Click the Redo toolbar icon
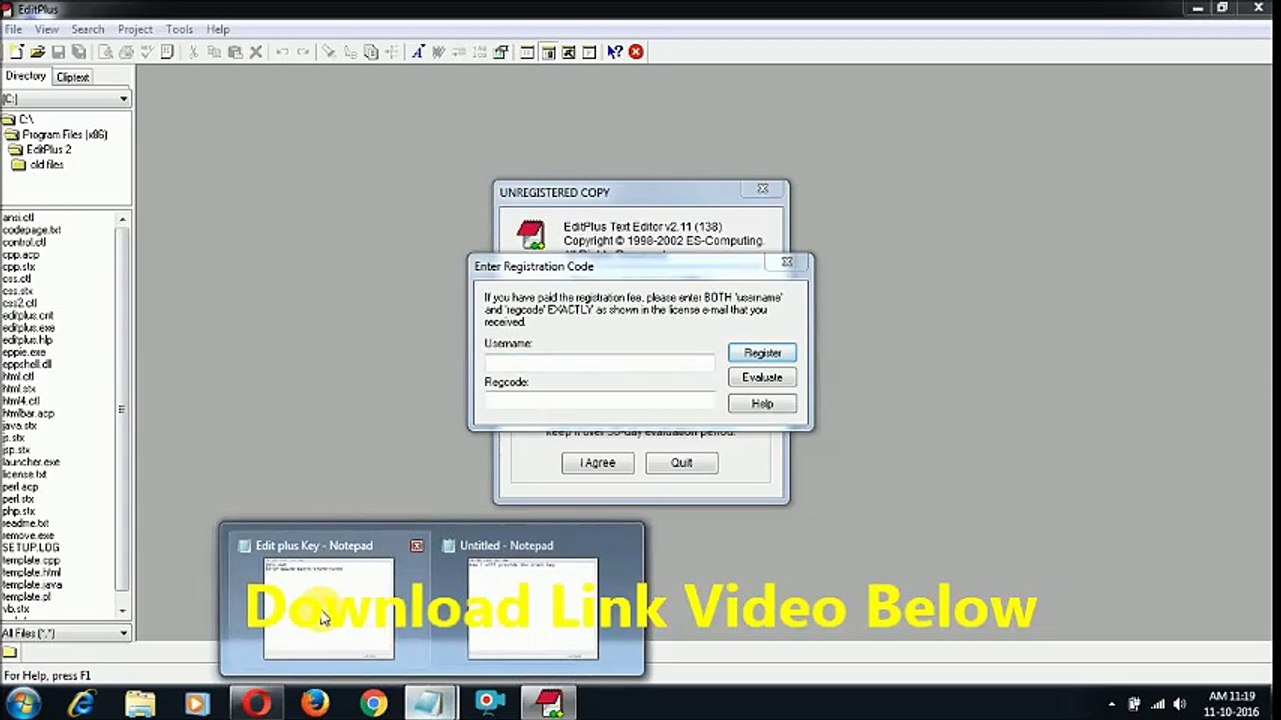 [303, 52]
